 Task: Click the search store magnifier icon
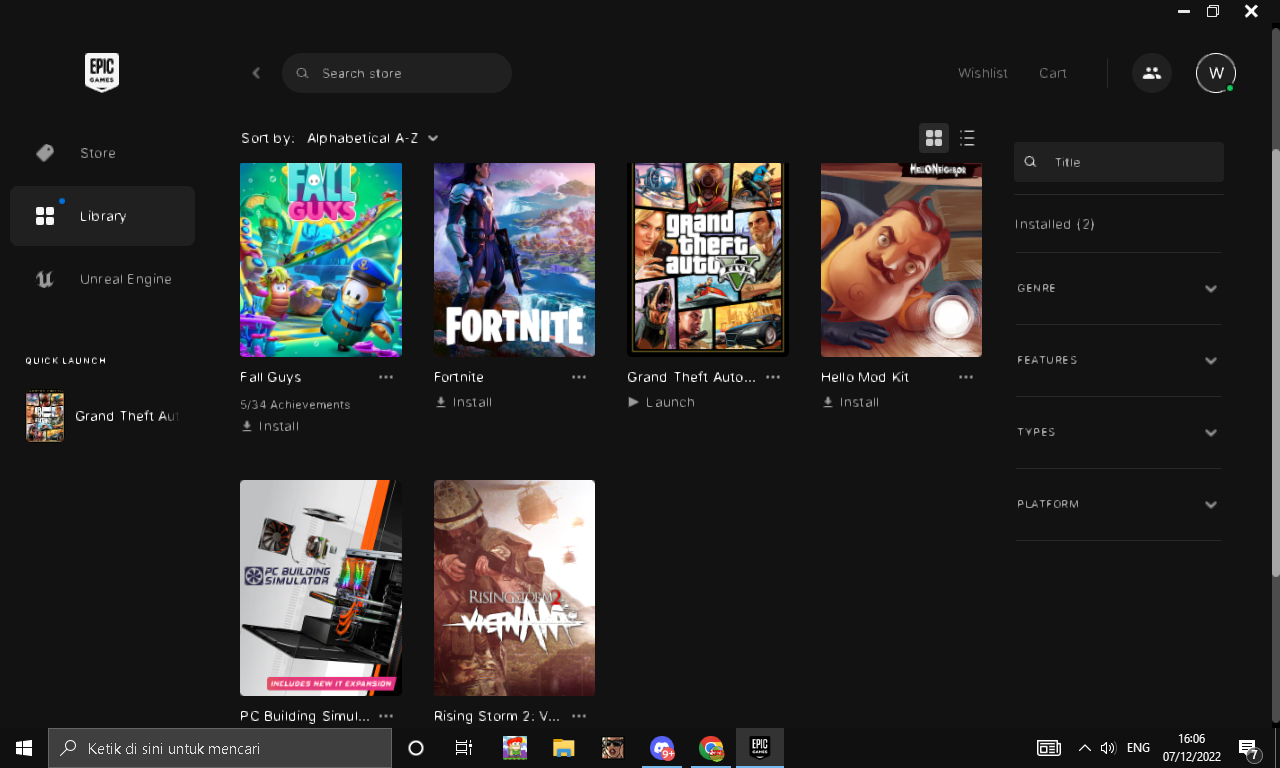pyautogui.click(x=303, y=73)
